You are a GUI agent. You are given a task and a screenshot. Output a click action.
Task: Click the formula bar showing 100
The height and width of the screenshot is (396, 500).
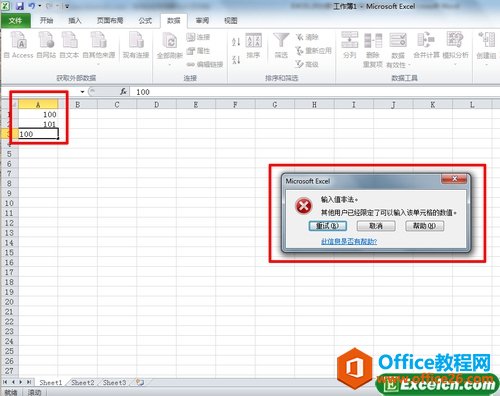coord(315,92)
